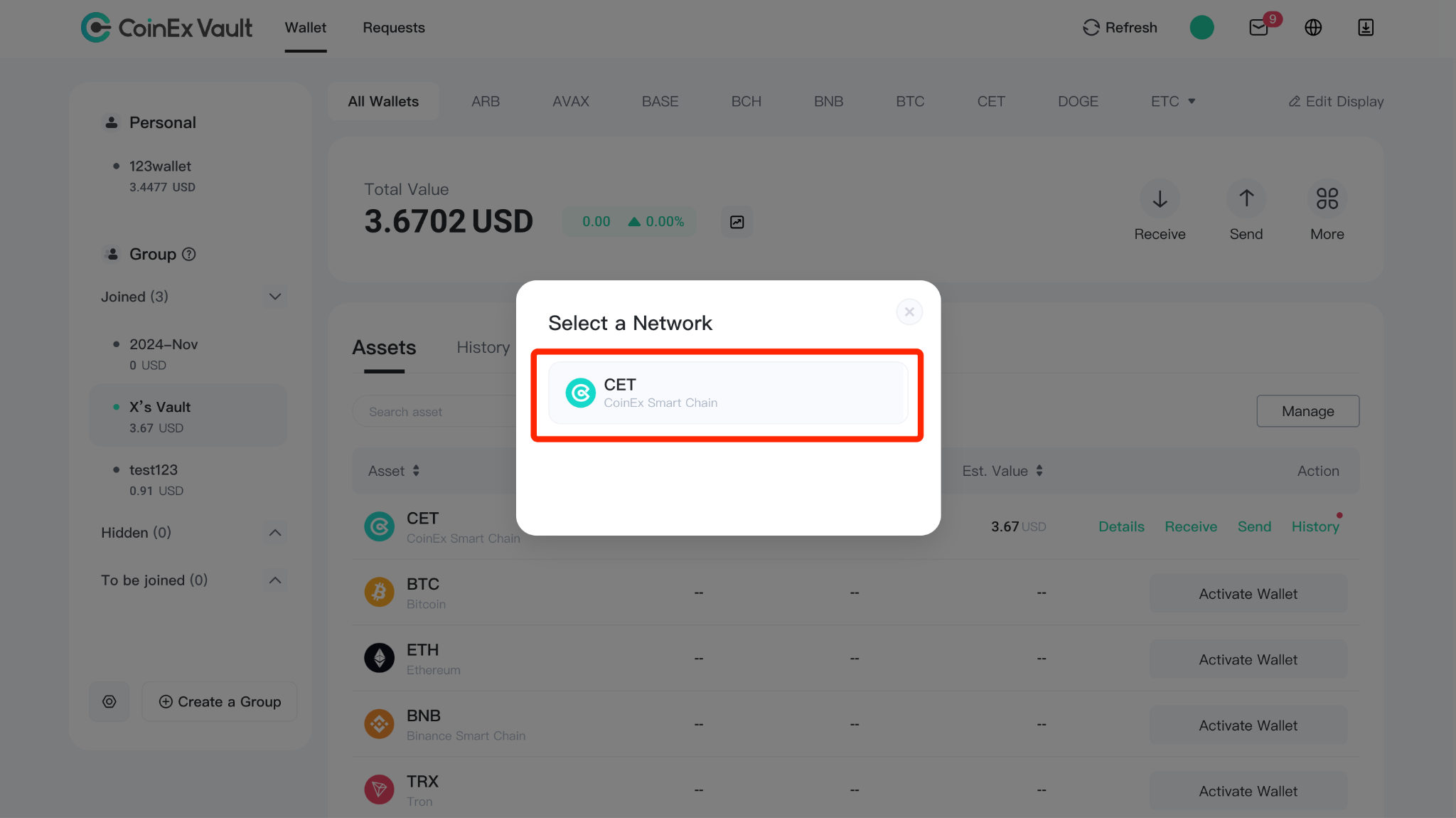The height and width of the screenshot is (818, 1456).
Task: Open the More grid icon
Action: tap(1327, 198)
